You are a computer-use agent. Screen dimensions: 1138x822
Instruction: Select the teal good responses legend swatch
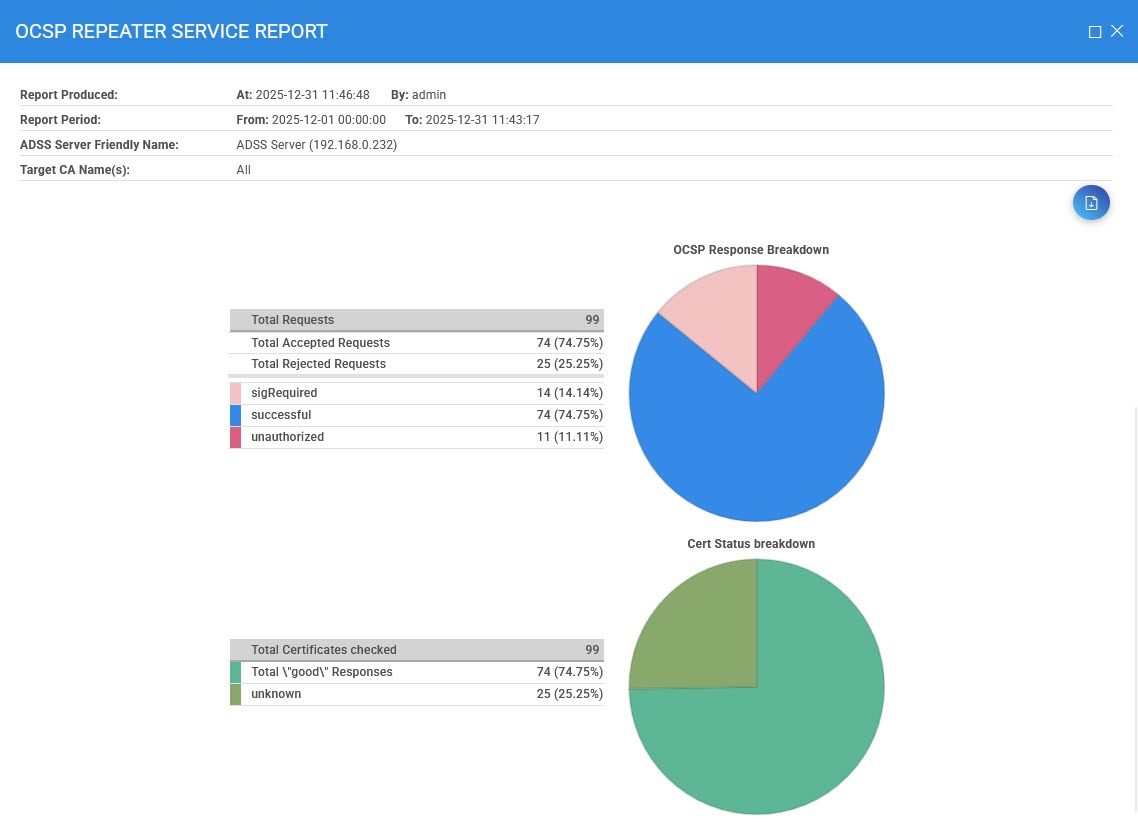click(x=236, y=672)
